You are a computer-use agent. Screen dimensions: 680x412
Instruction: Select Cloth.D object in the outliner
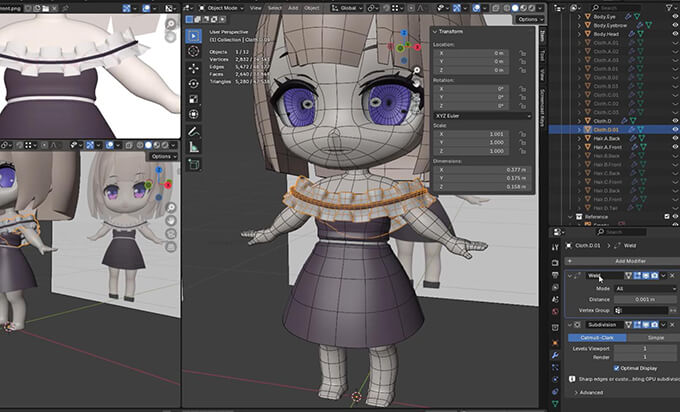[601, 120]
